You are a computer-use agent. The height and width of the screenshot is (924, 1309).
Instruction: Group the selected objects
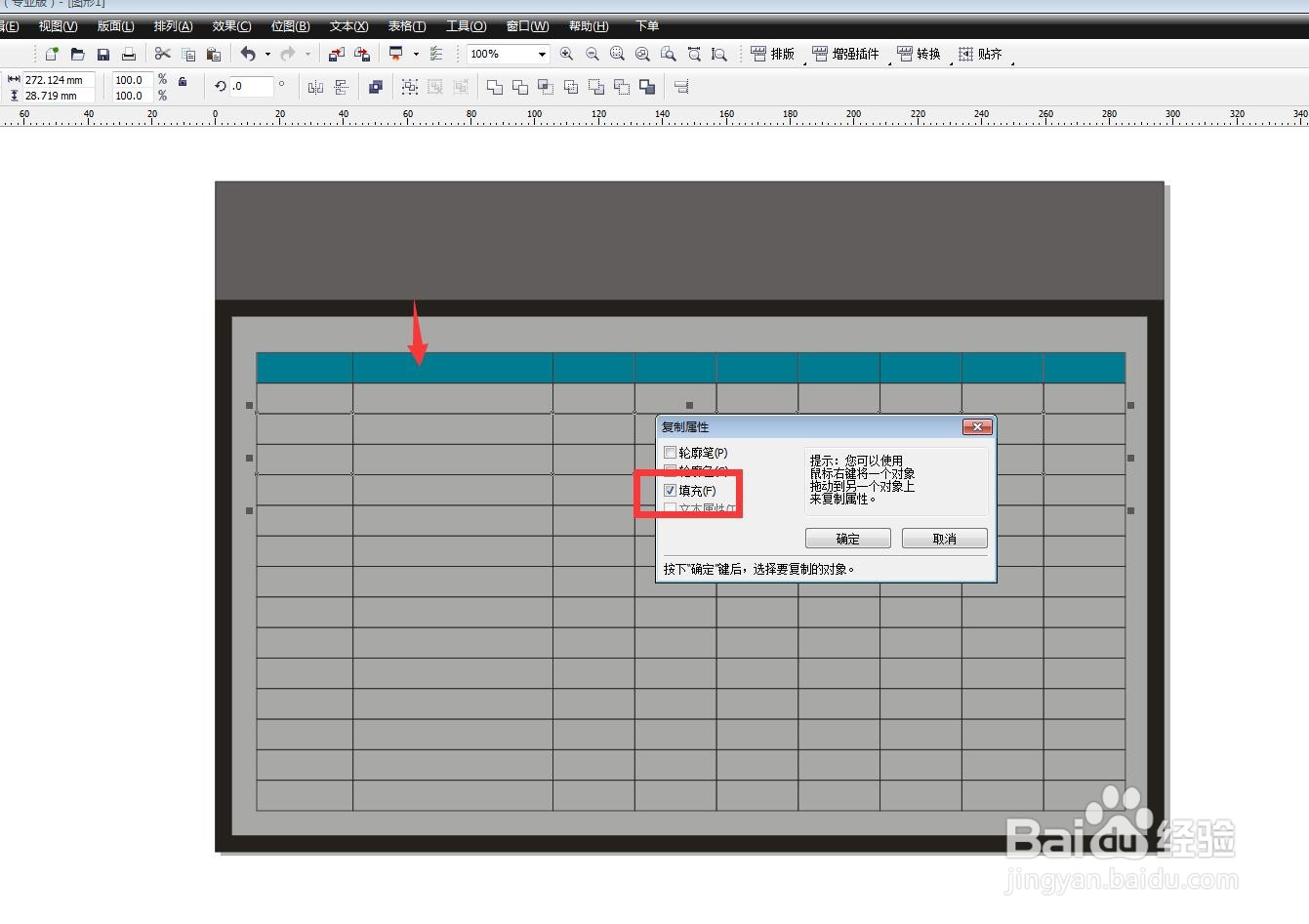pyautogui.click(x=410, y=88)
